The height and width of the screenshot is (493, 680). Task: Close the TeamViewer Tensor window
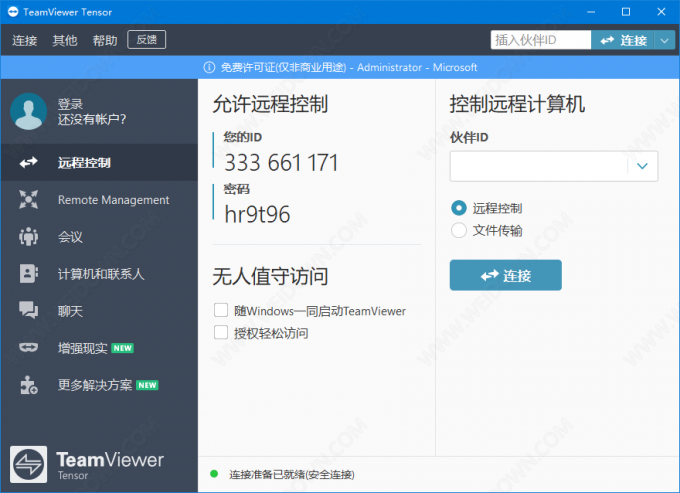pyautogui.click(x=661, y=12)
